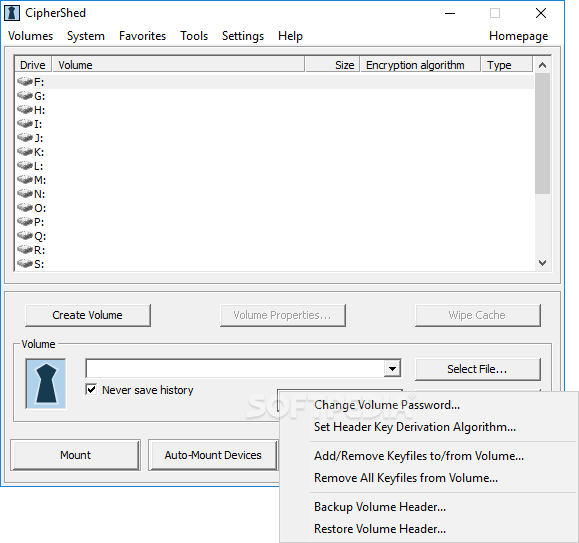
Task: Uncheck Never save history checkbox
Action: 91,389
